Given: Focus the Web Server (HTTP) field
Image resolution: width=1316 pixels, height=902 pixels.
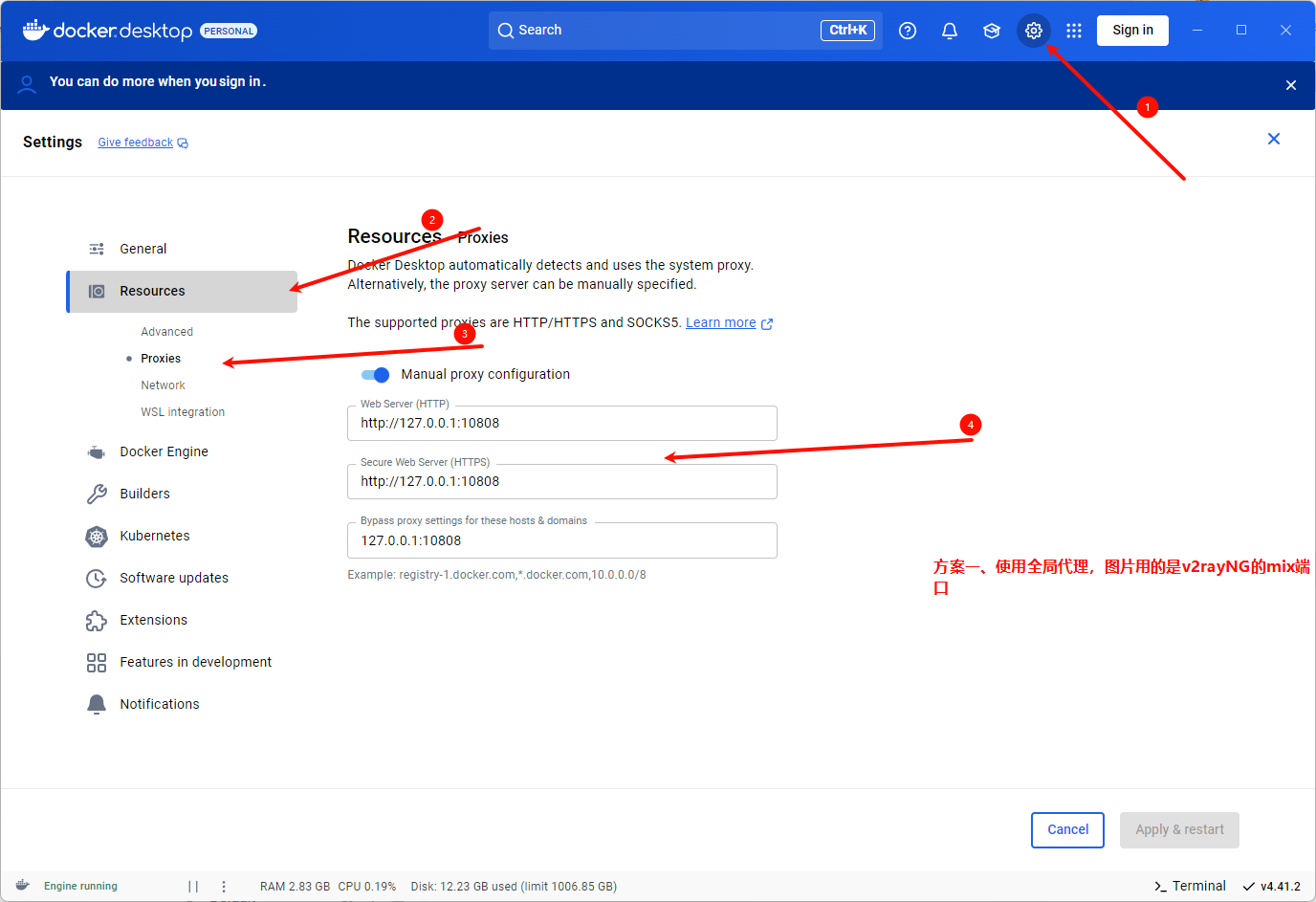Looking at the screenshot, I should tap(562, 423).
